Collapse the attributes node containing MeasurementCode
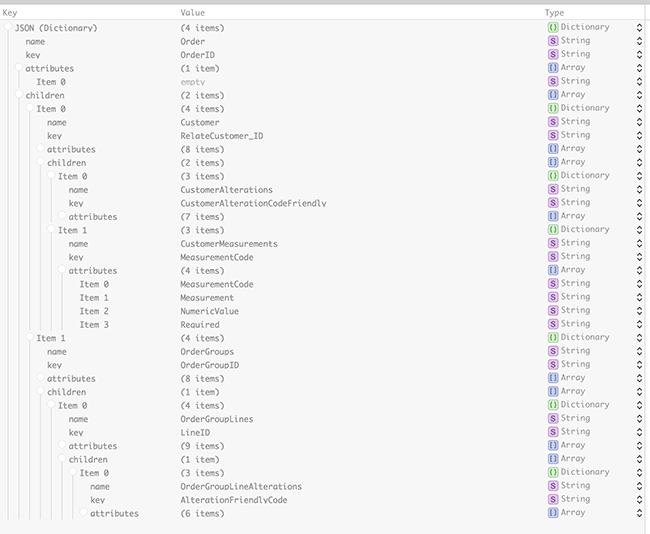 point(62,270)
